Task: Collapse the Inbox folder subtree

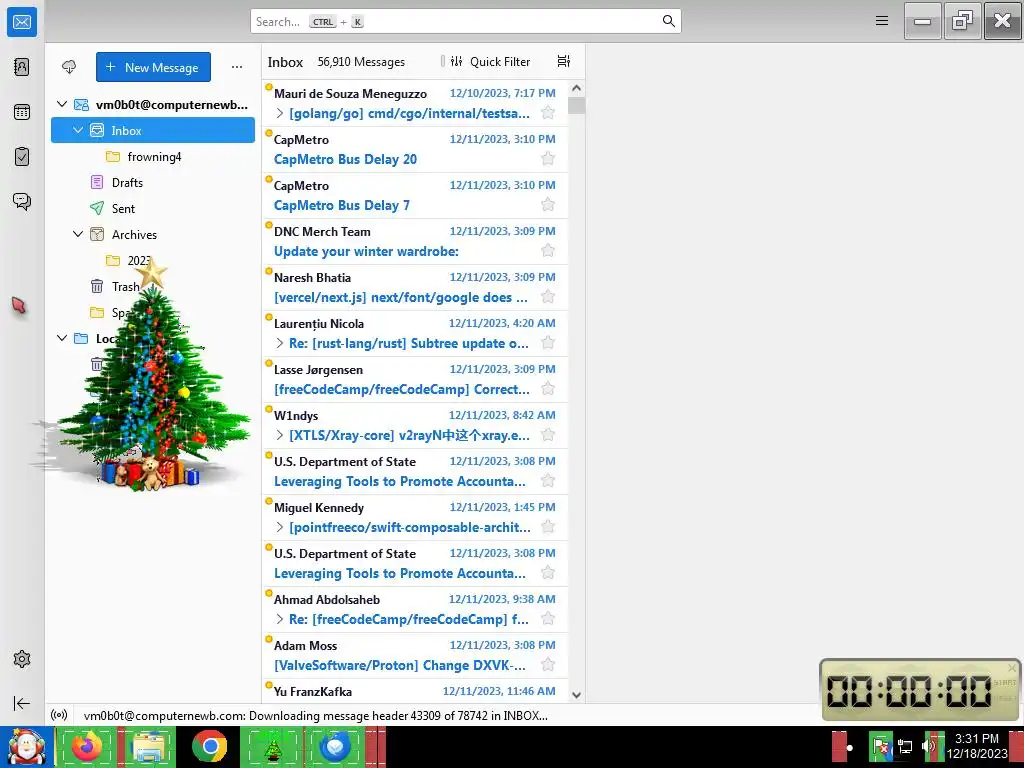Action: click(x=78, y=131)
